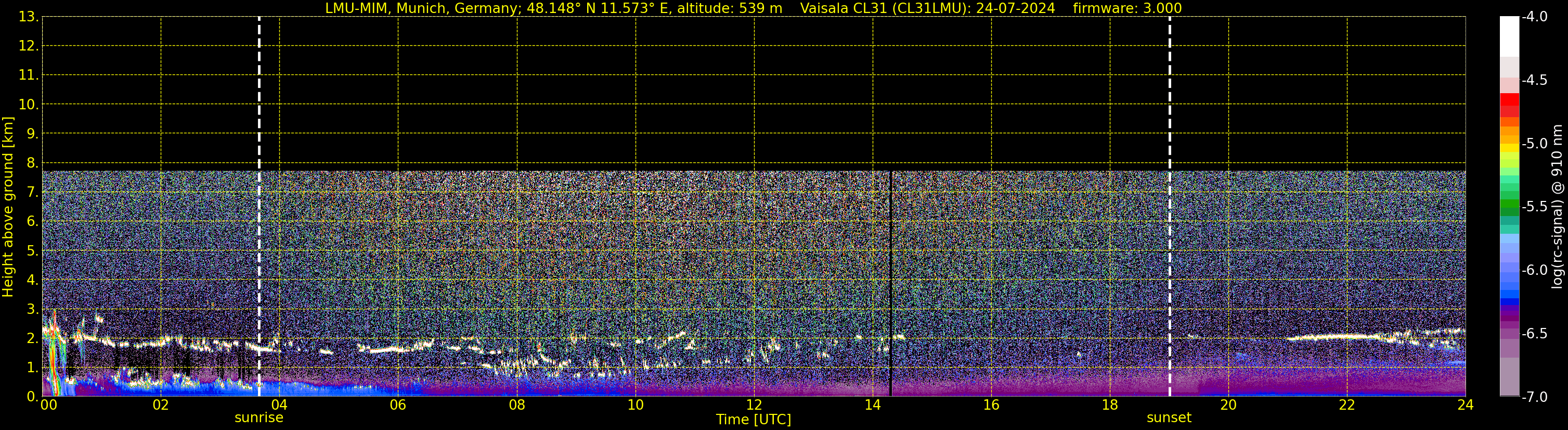The height and width of the screenshot is (430, 1568).
Task: Click the x-axis tick label '04'
Action: click(x=279, y=405)
